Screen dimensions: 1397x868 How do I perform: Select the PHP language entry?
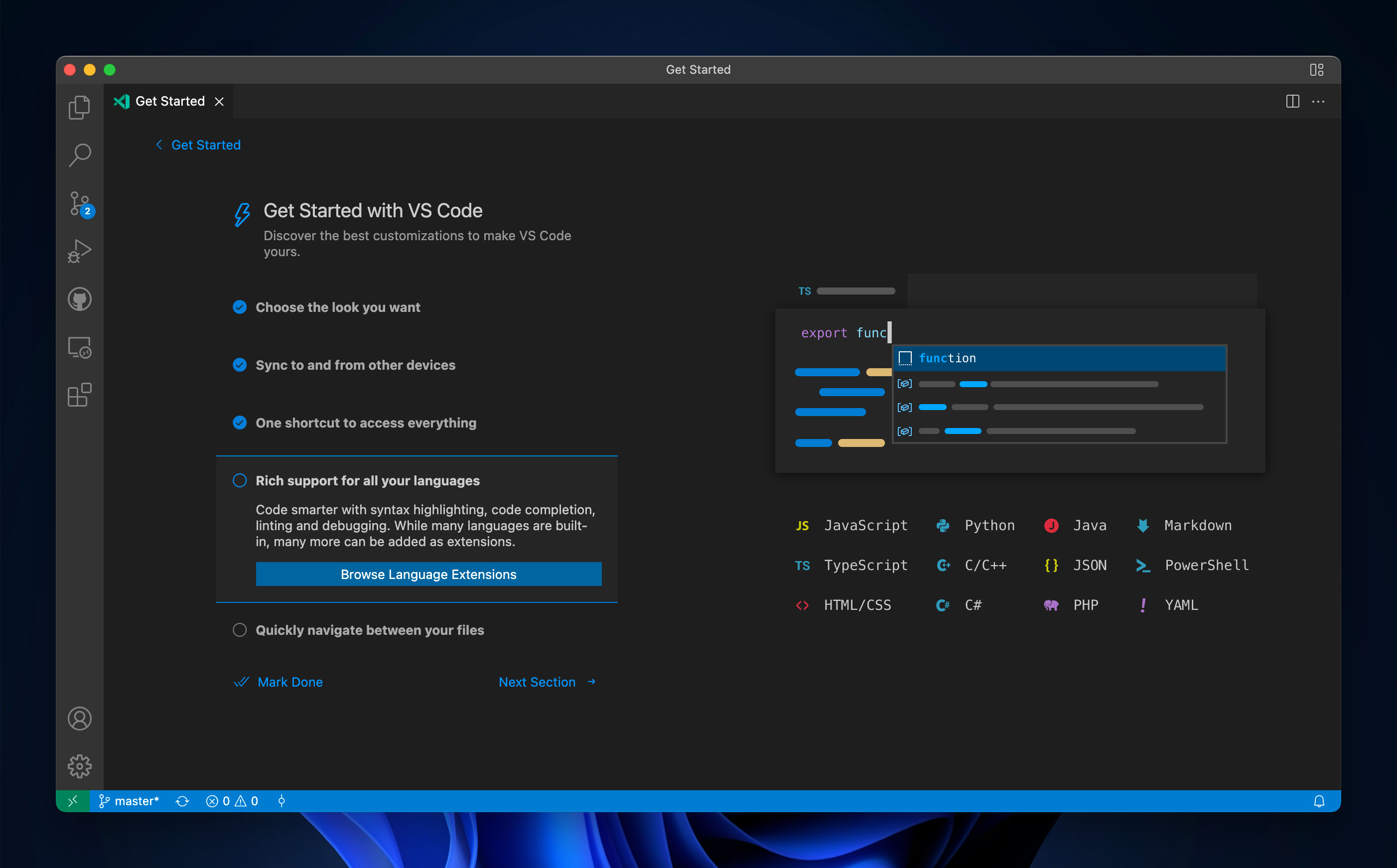point(1071,604)
